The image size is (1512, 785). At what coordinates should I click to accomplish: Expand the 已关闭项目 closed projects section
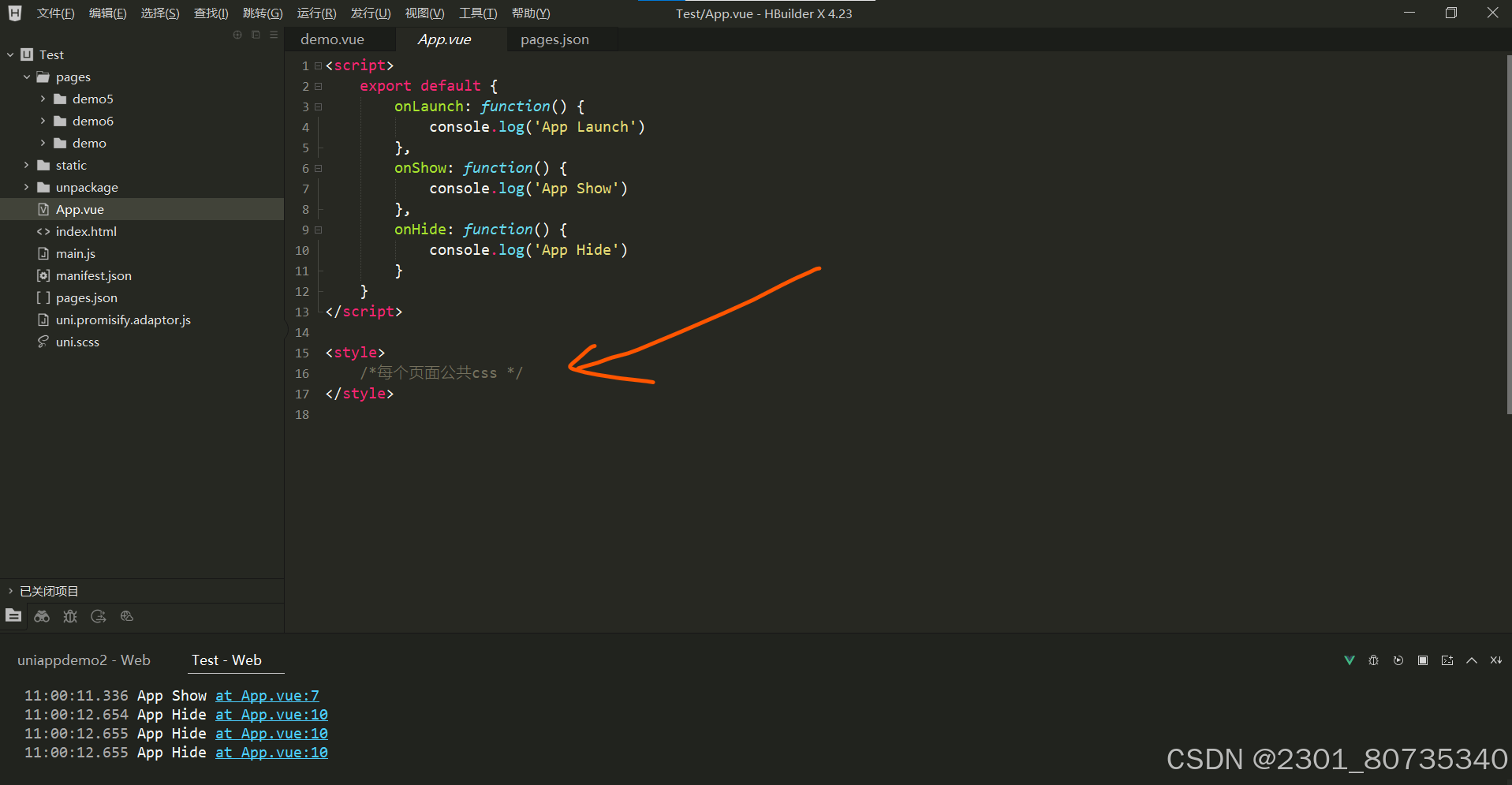[10, 591]
